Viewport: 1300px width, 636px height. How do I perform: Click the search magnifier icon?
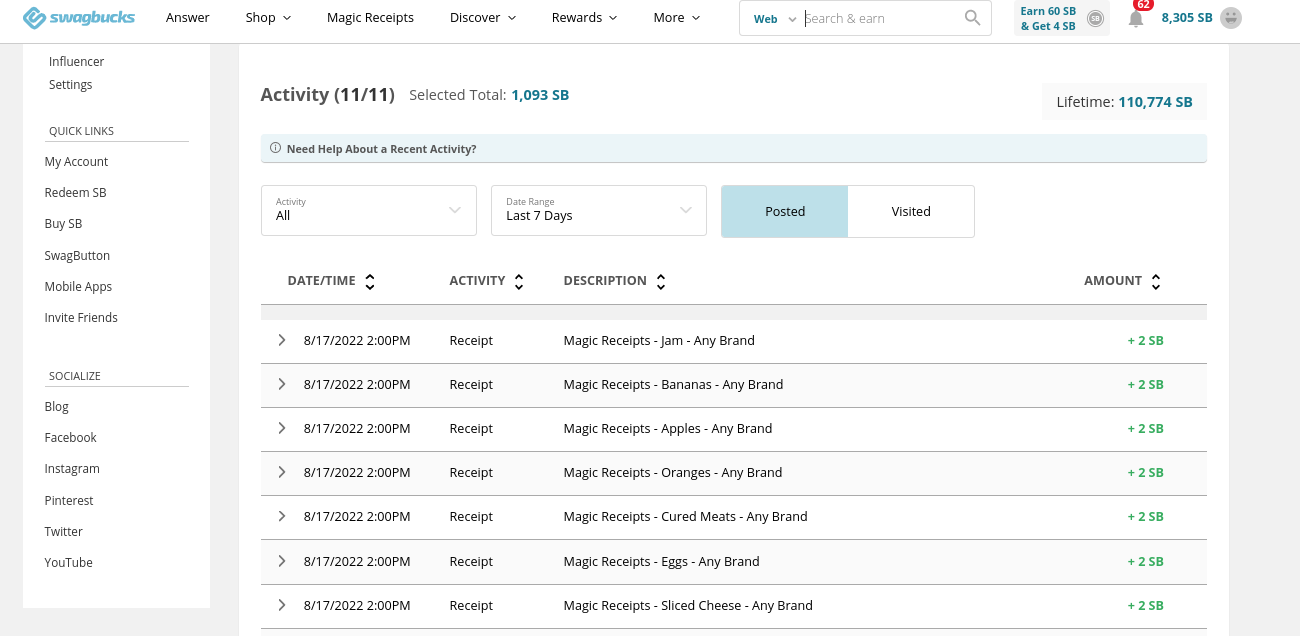(x=972, y=18)
